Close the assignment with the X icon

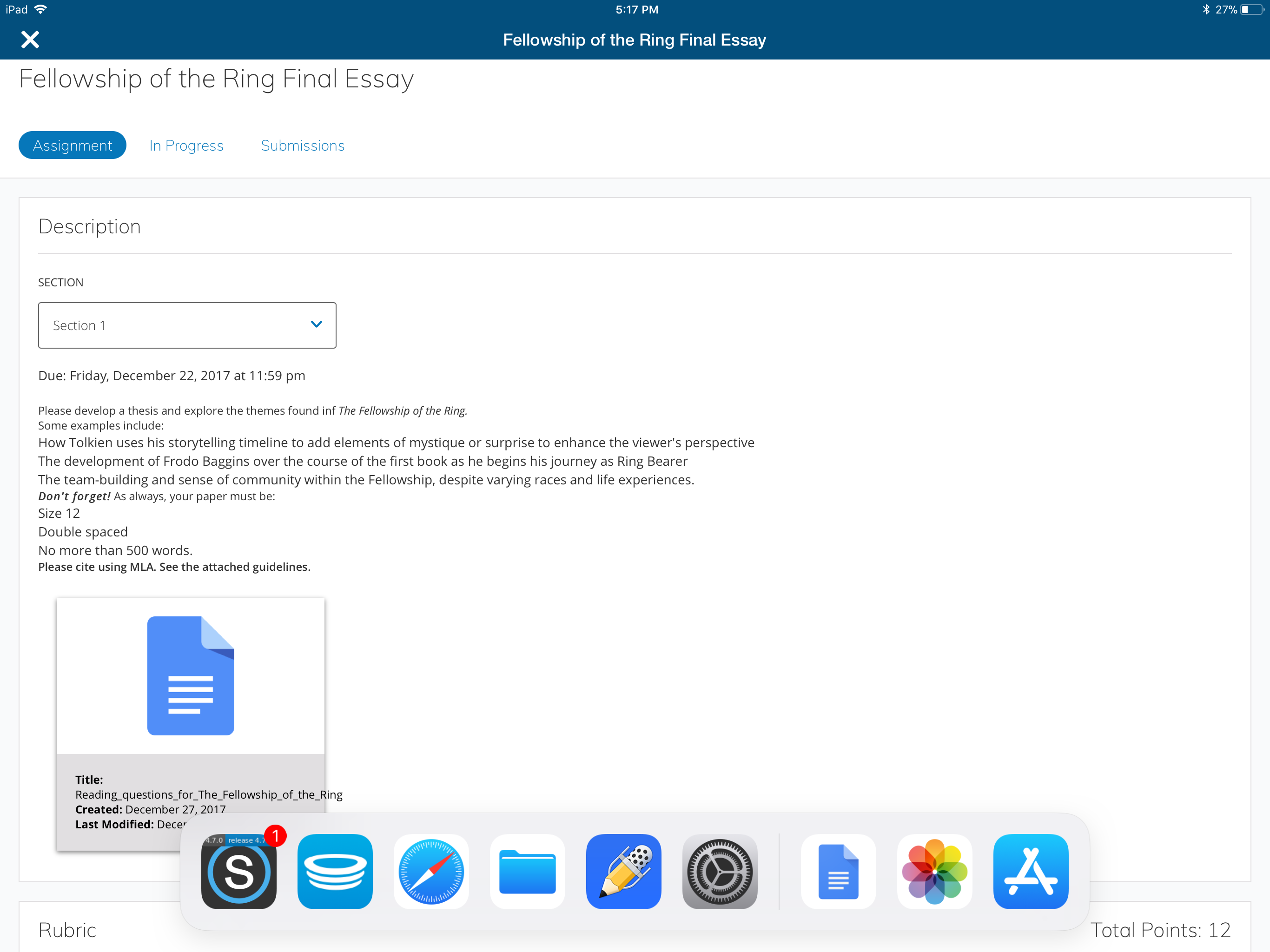pos(30,40)
